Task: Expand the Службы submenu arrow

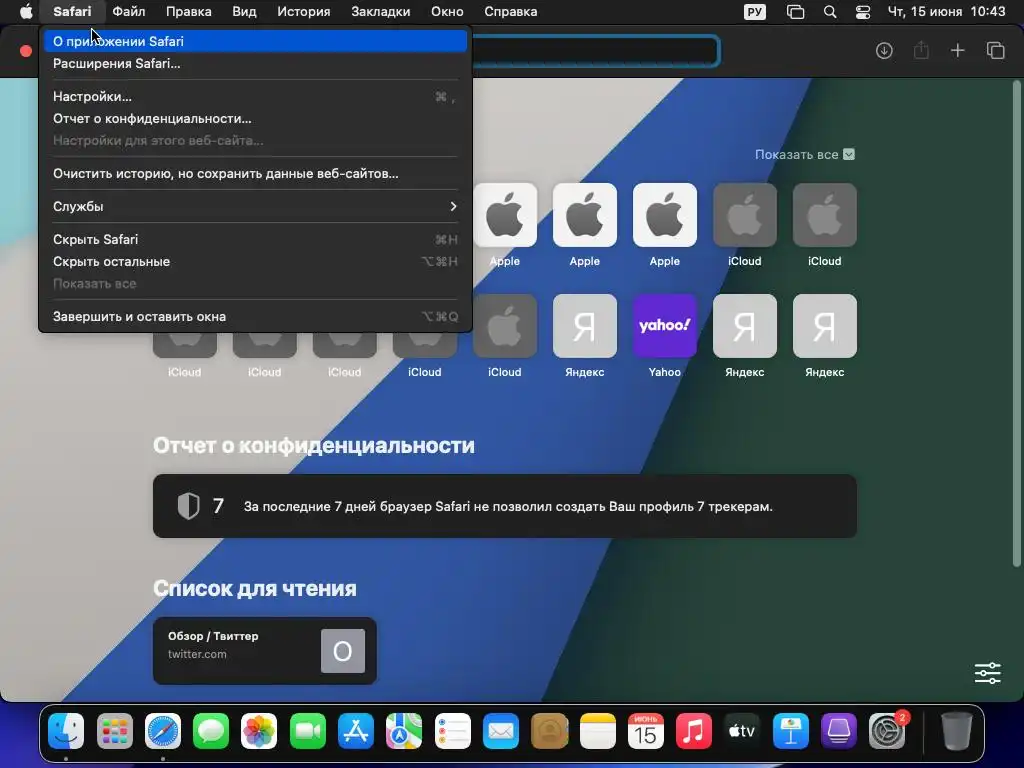Action: click(453, 206)
